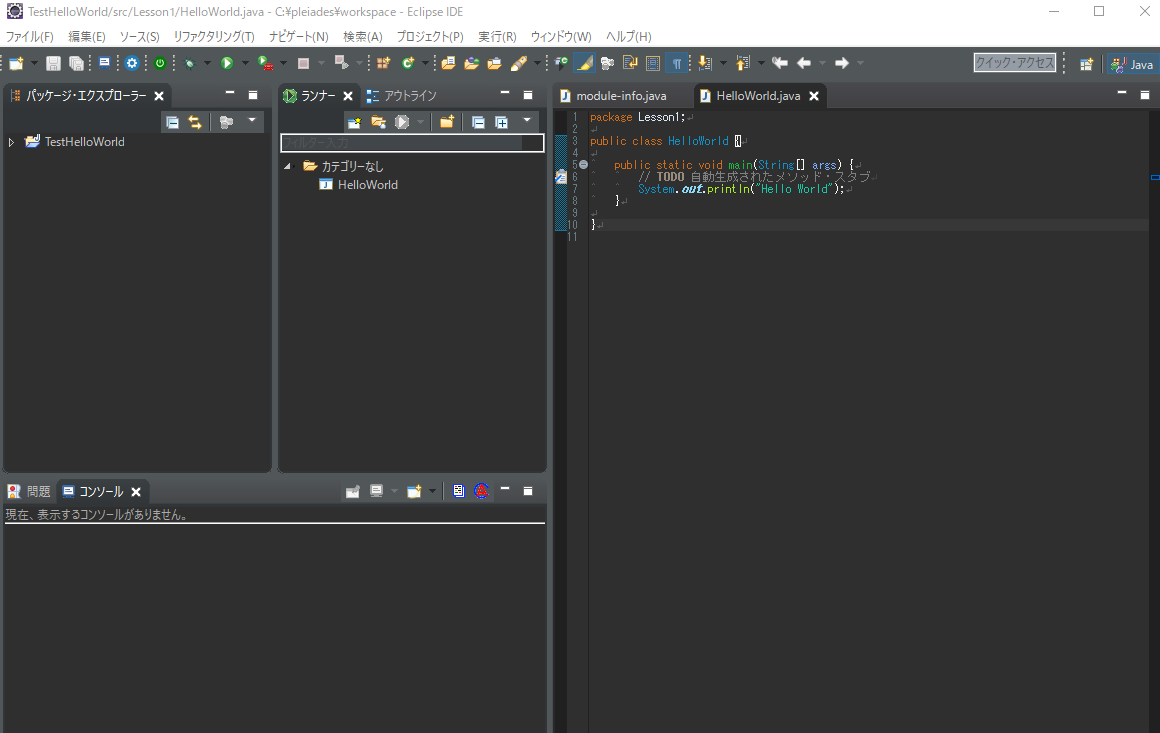Click the new run configuration icon in Runner
The height and width of the screenshot is (733, 1160).
point(354,122)
